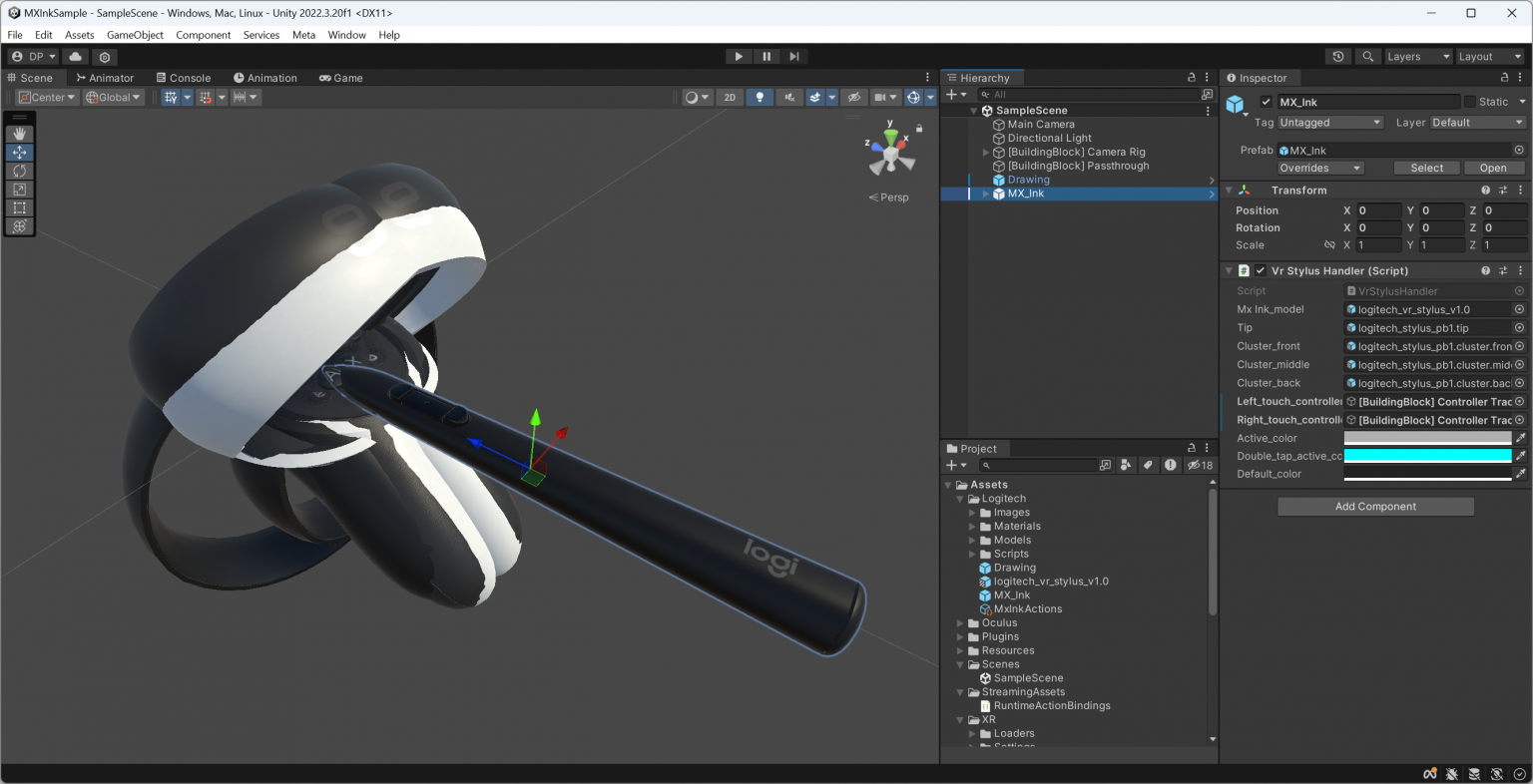Click the cyan Double_tap_active color swatch

click(x=1427, y=455)
